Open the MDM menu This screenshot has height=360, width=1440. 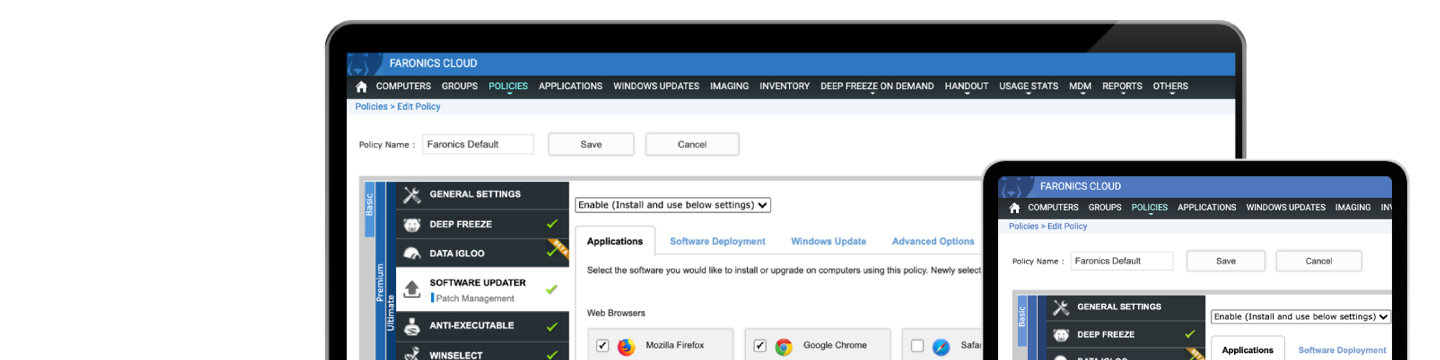click(1080, 87)
